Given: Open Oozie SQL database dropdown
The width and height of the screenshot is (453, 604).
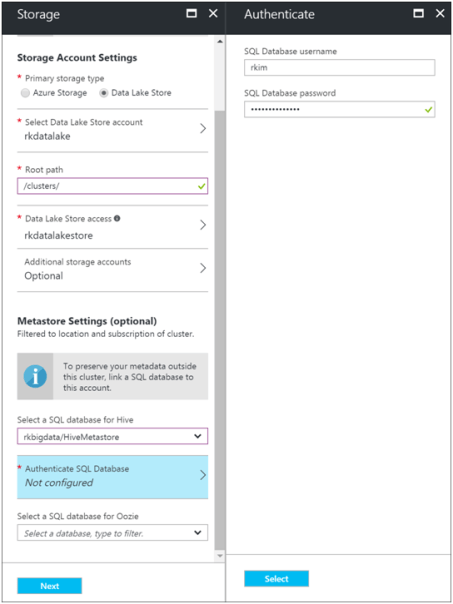Looking at the screenshot, I should click(x=112, y=533).
